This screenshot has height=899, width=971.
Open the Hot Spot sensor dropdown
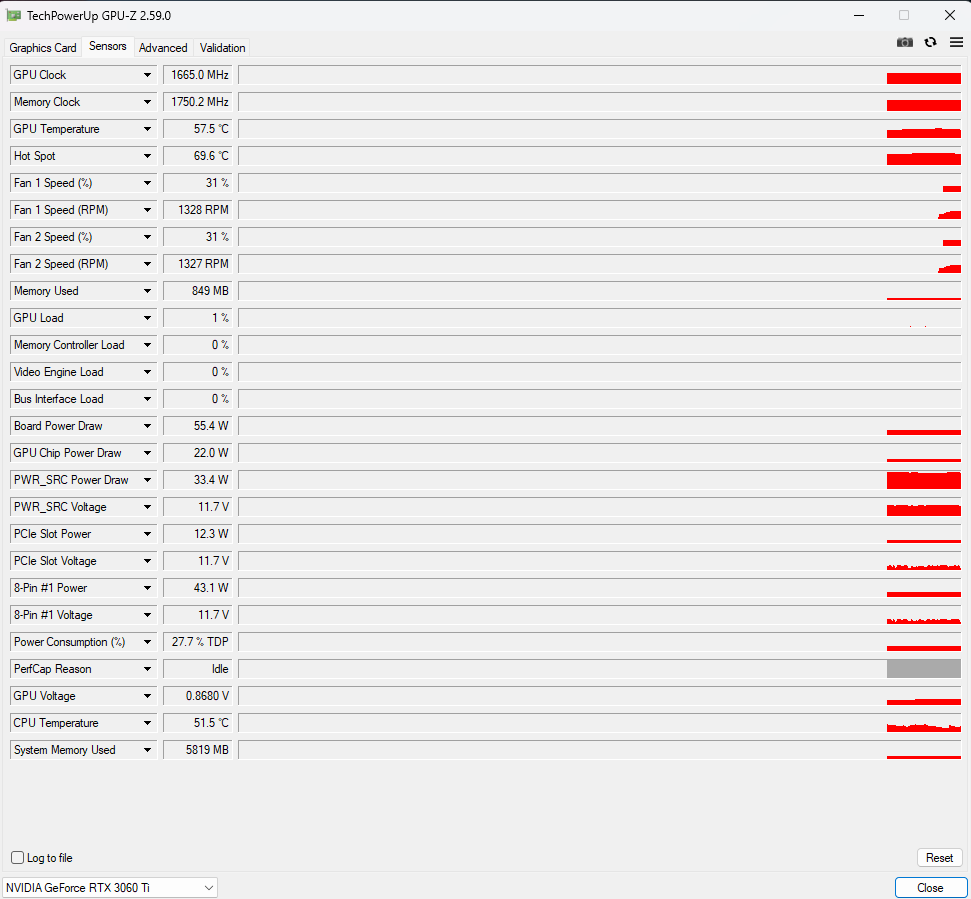click(147, 156)
